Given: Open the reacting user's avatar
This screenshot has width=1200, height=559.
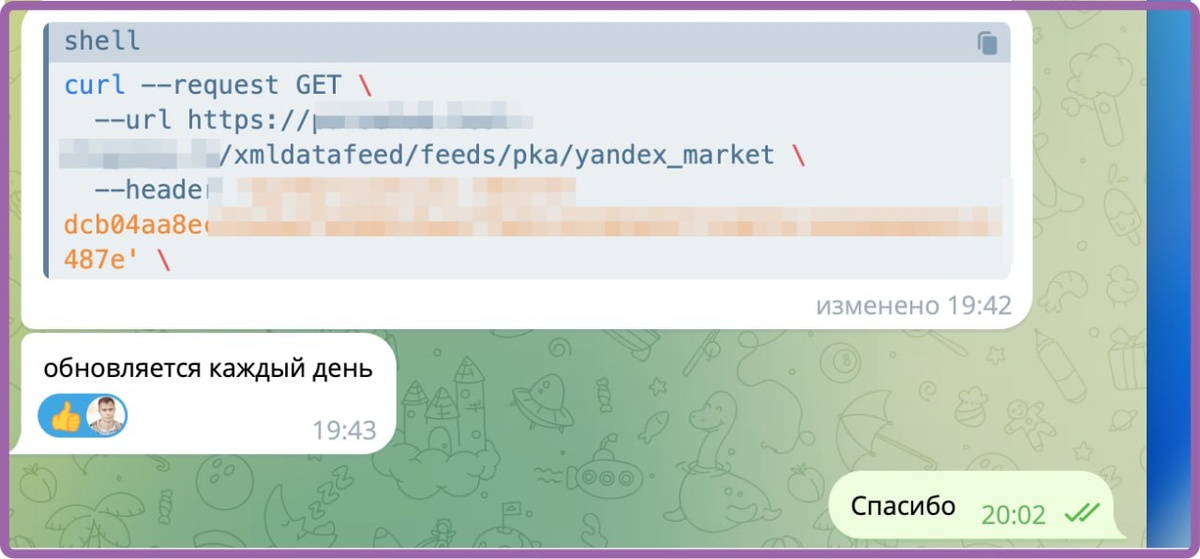Looking at the screenshot, I should (106, 416).
